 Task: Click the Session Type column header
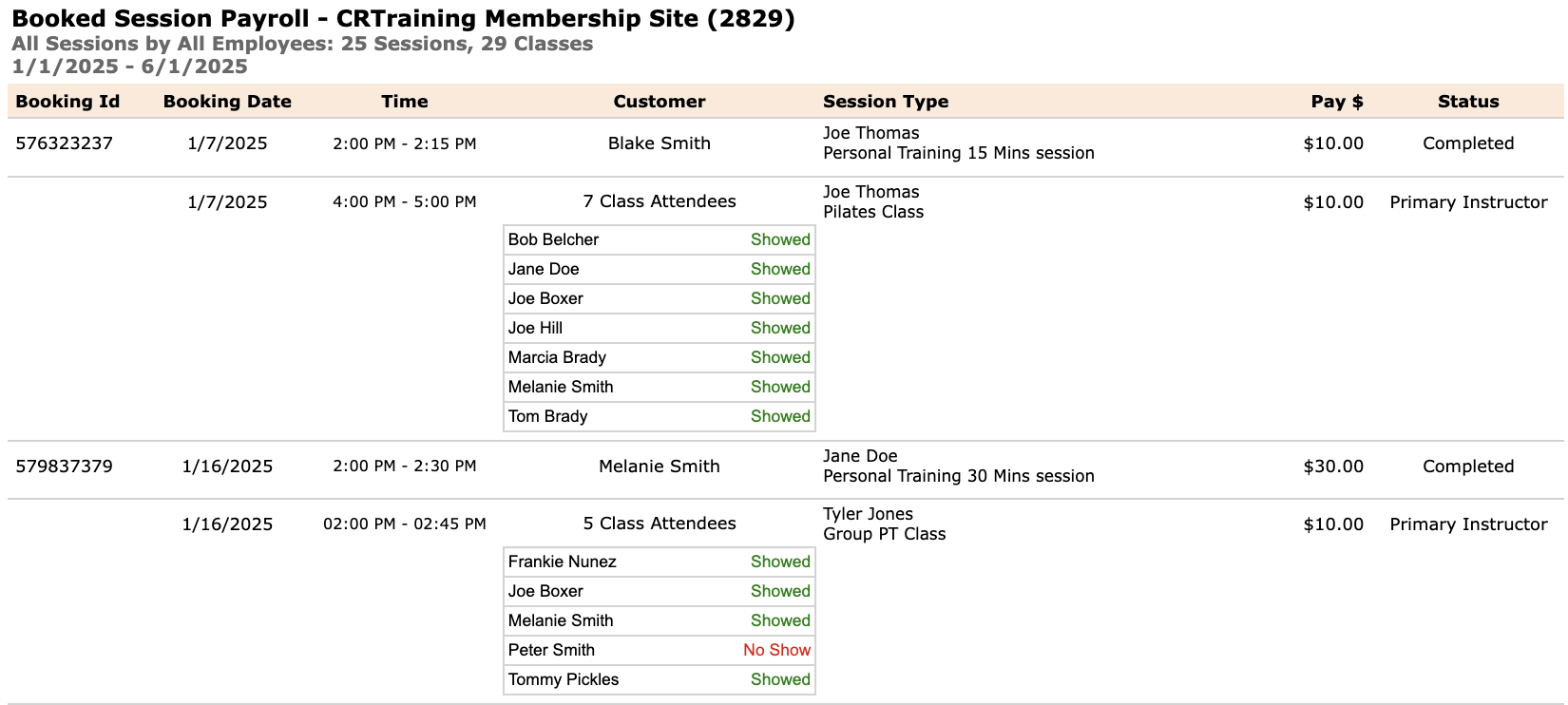pyautogui.click(x=886, y=102)
